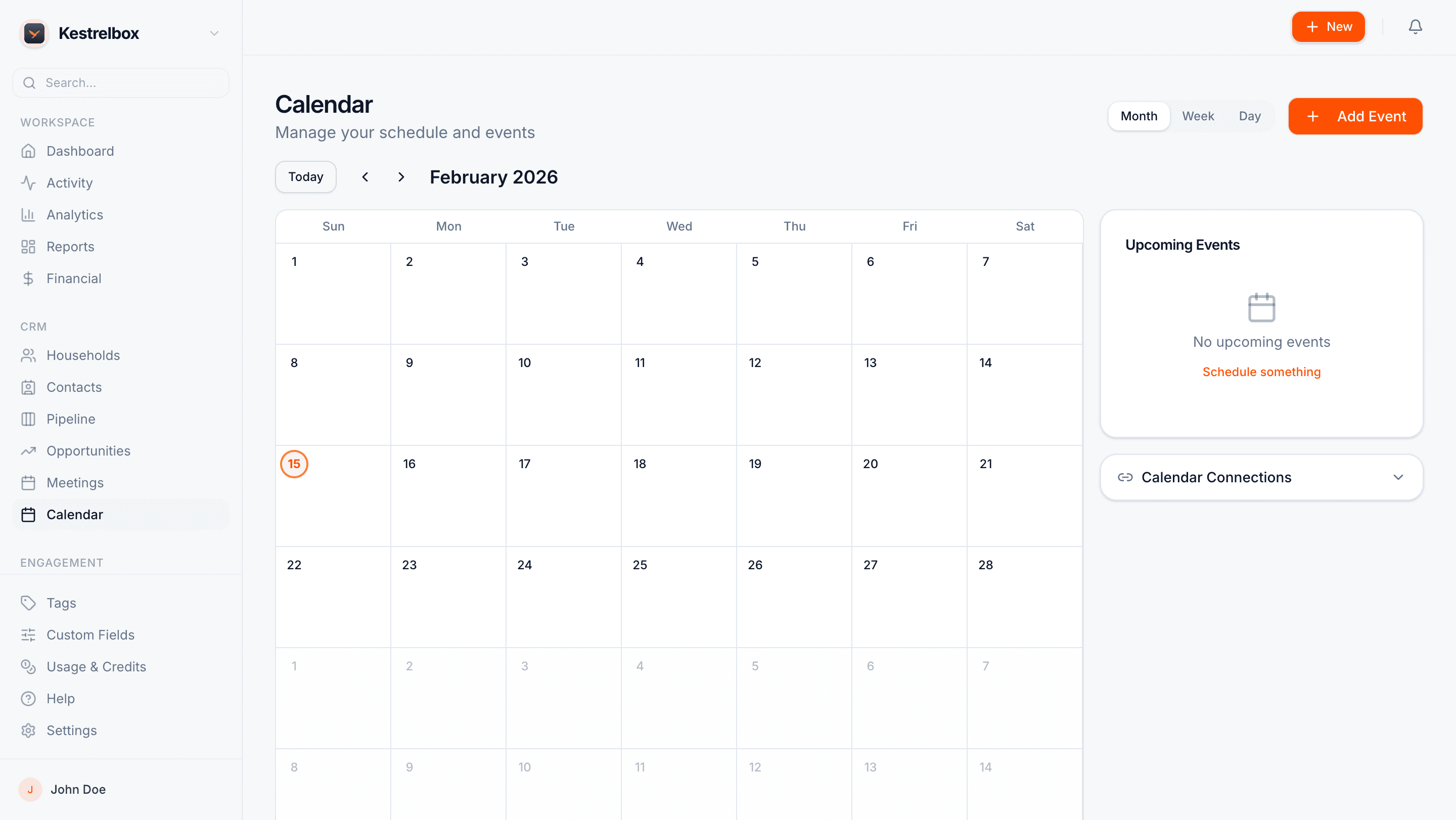1456x820 pixels.
Task: Select Calendar in the sidebar menu
Action: pos(76,514)
